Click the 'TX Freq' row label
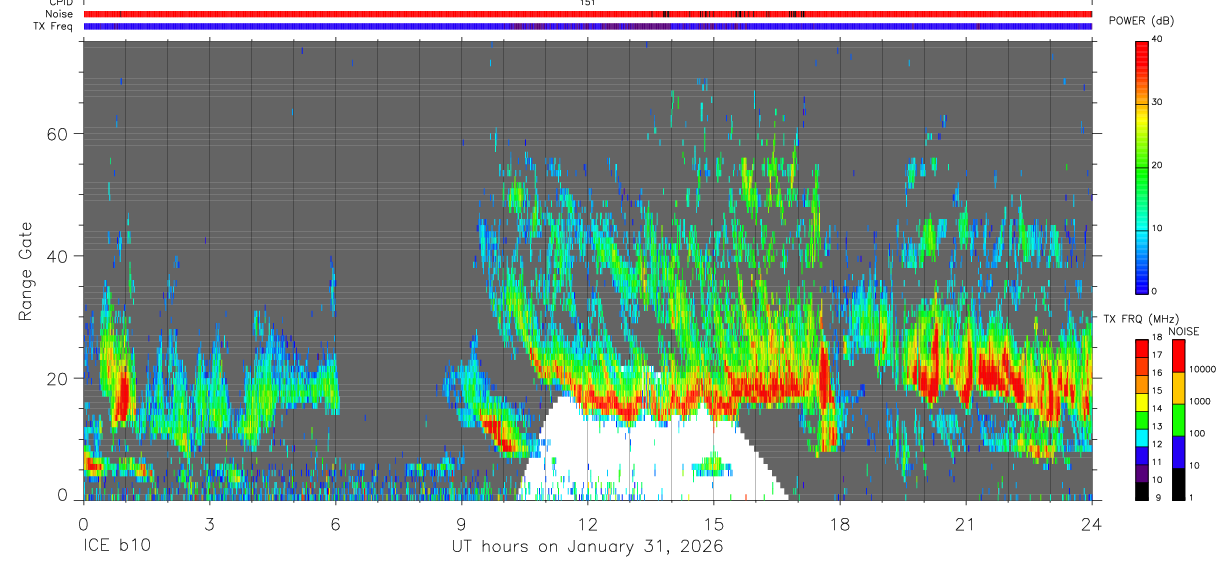Image resolution: width=1228 pixels, height=567 pixels. [53, 26]
